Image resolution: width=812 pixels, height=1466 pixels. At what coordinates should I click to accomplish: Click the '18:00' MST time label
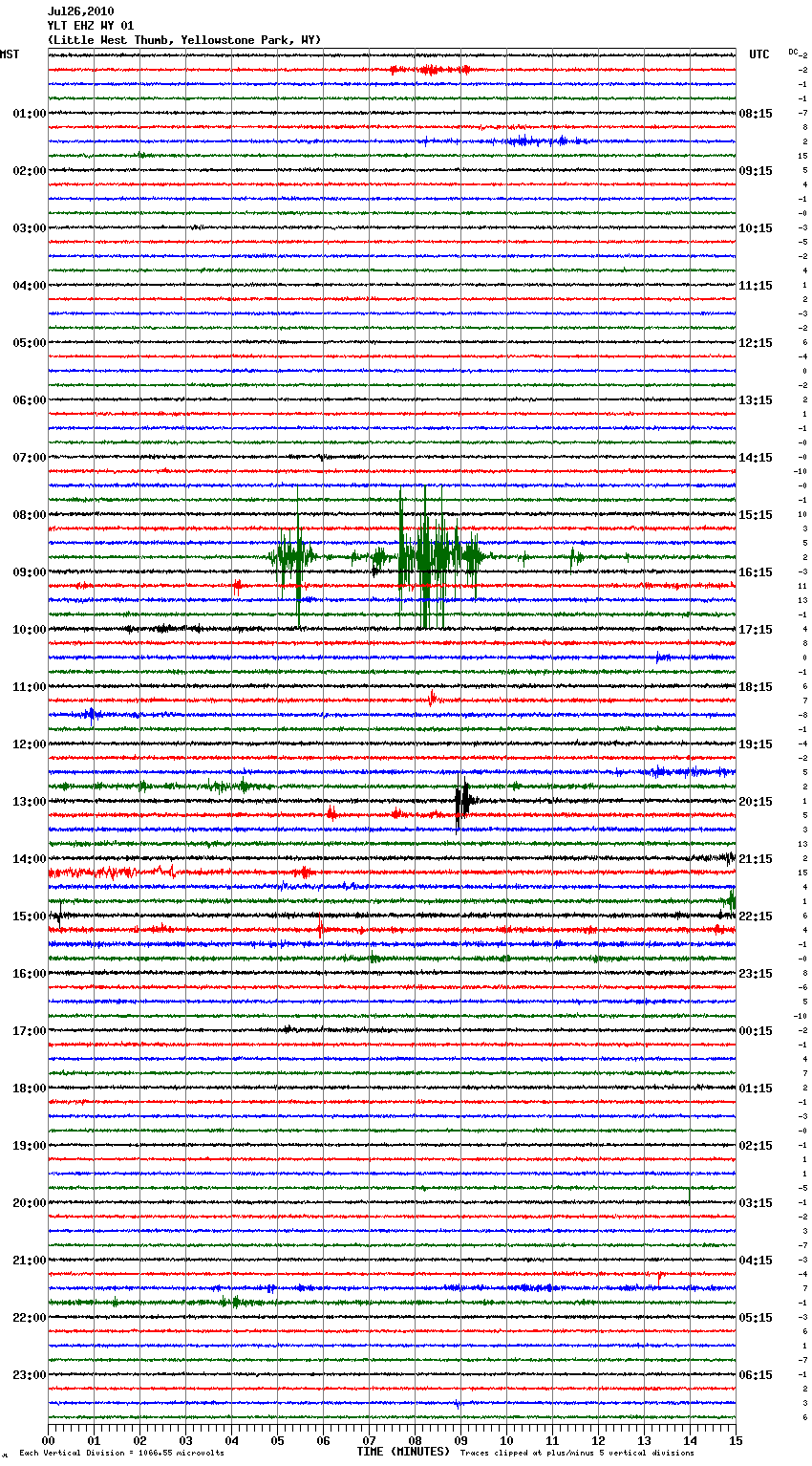(29, 1089)
